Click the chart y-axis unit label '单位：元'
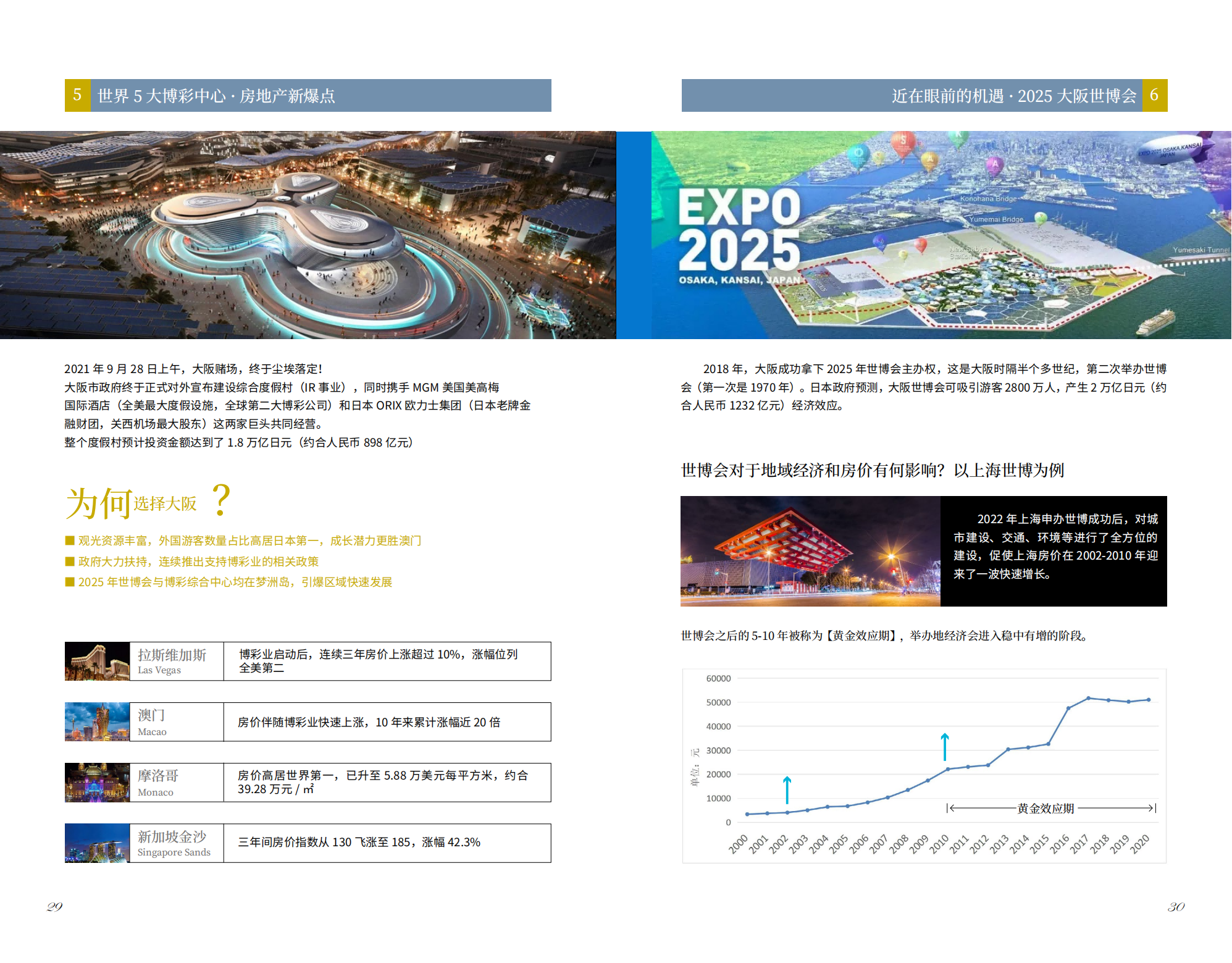The image size is (1232, 963). coord(695,767)
